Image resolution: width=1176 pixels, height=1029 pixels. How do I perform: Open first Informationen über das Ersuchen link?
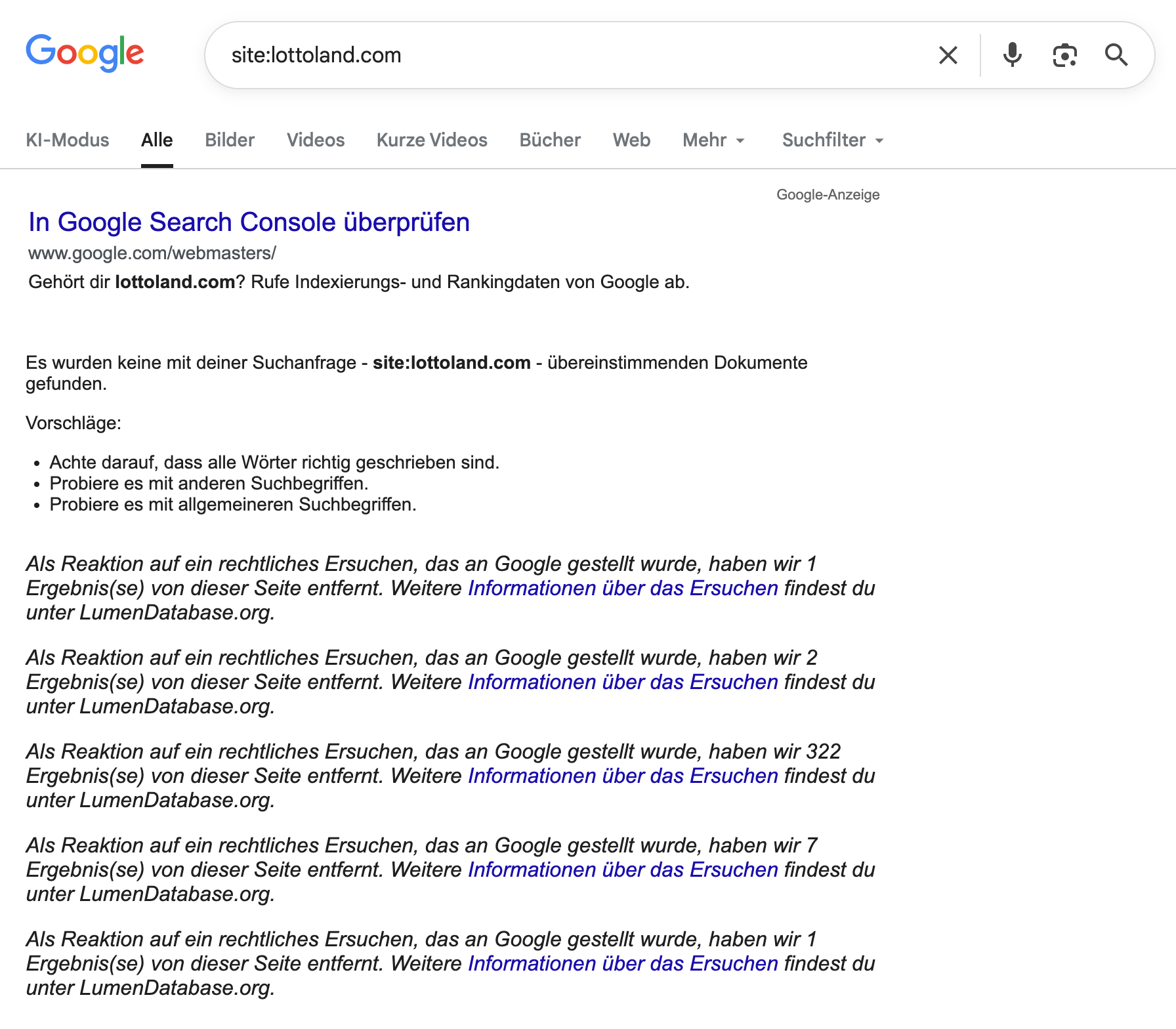pyautogui.click(x=621, y=588)
